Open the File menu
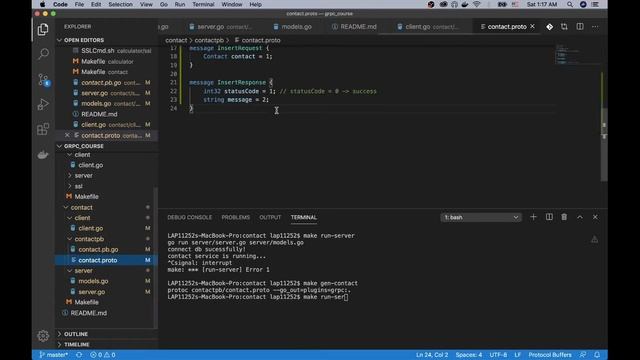 [79, 4]
